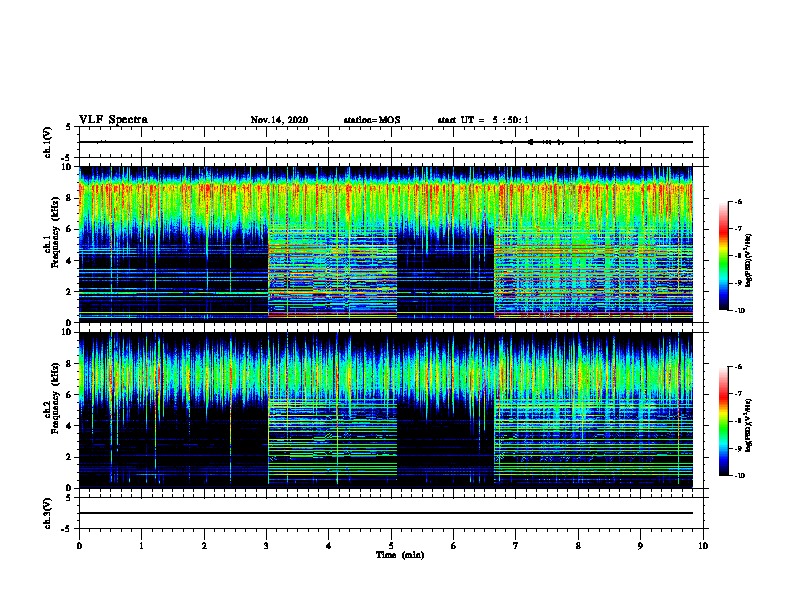Image resolution: width=792 pixels, height=612 pixels.
Task: Click the "-10" label on ch.2 color bar
Action: pos(739,476)
